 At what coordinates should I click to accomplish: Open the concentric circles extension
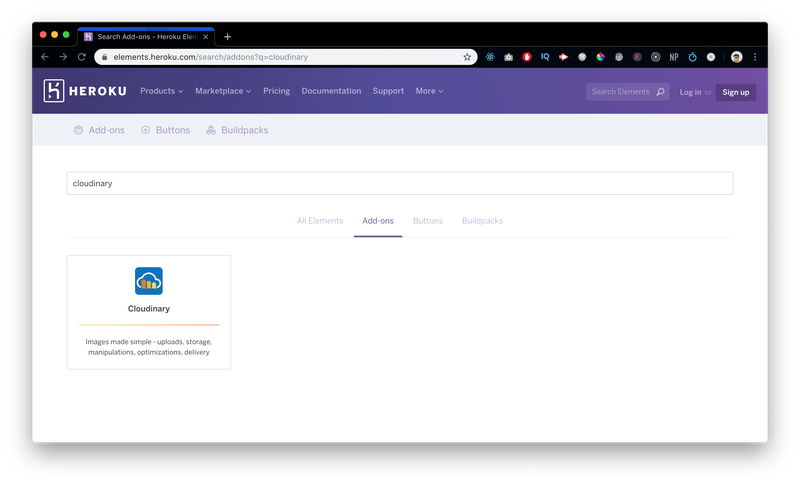656,57
